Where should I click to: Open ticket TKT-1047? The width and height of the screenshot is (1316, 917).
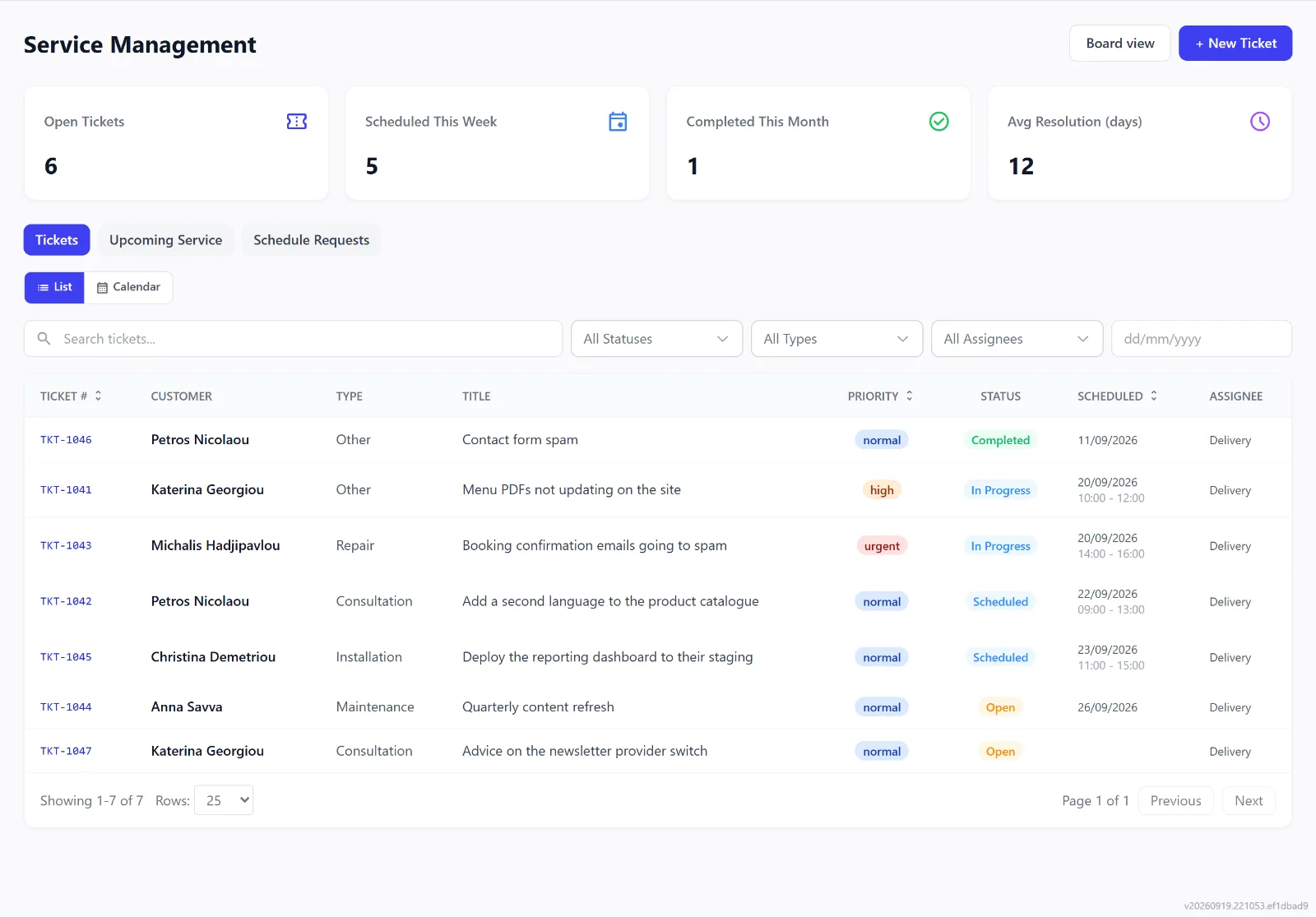[x=66, y=752]
